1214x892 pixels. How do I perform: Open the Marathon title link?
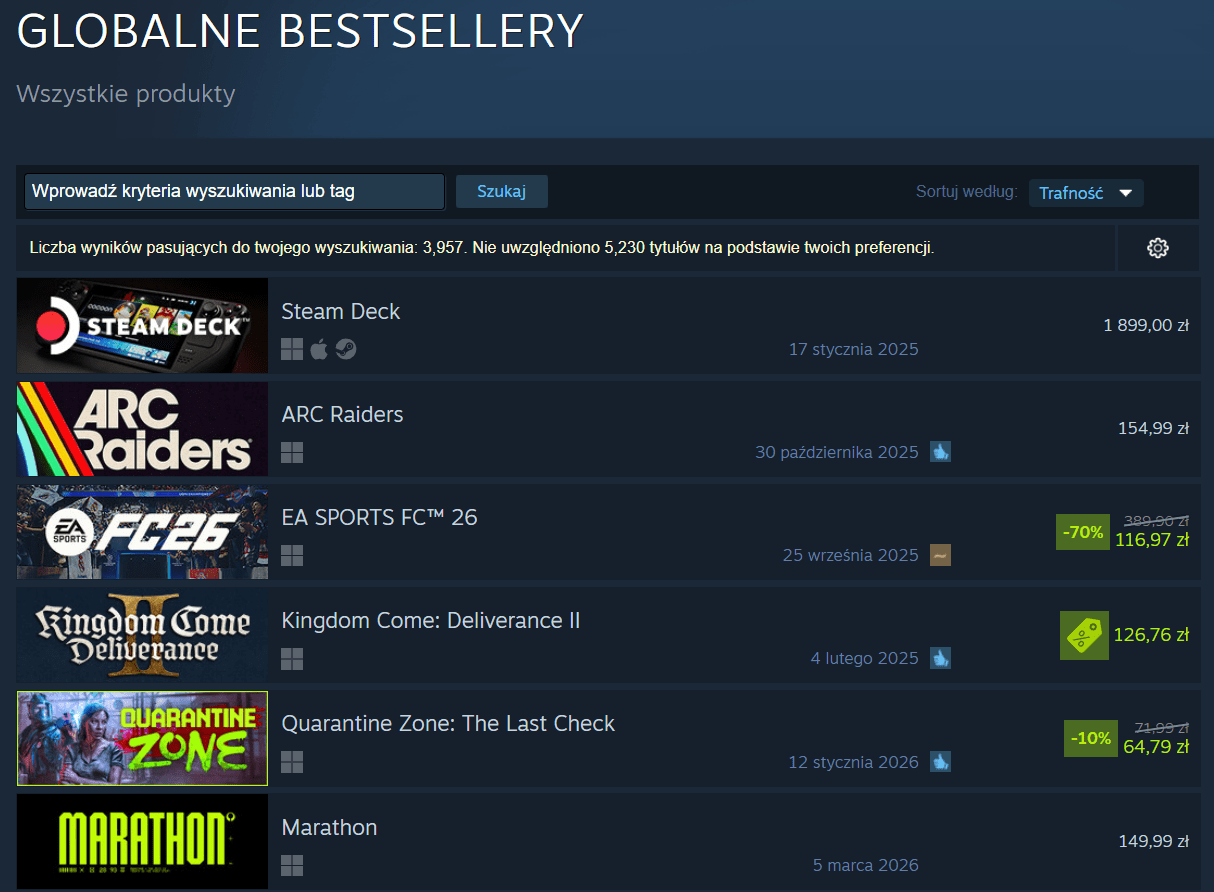(329, 827)
